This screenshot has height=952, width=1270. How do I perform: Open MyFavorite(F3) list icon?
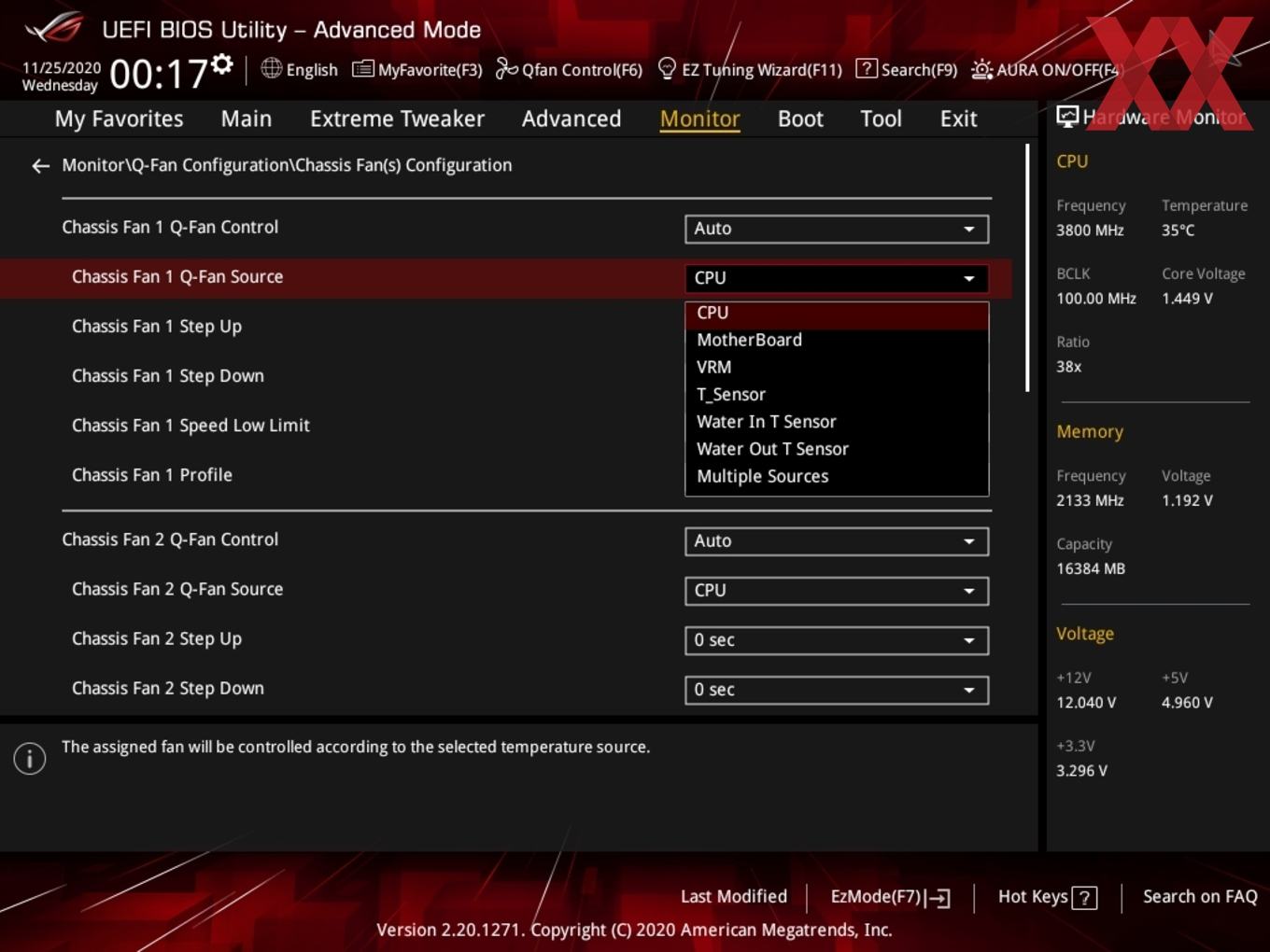pos(362,69)
